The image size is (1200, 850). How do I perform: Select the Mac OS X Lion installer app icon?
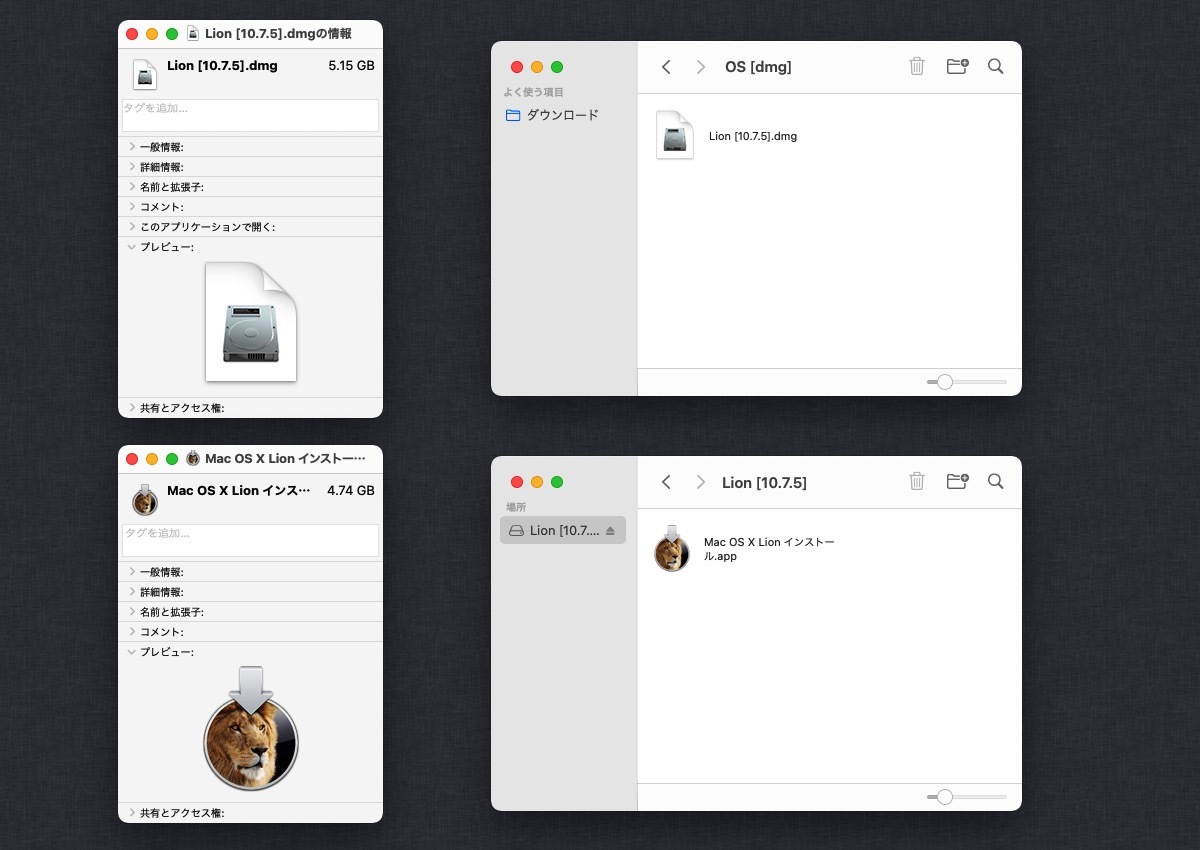672,548
